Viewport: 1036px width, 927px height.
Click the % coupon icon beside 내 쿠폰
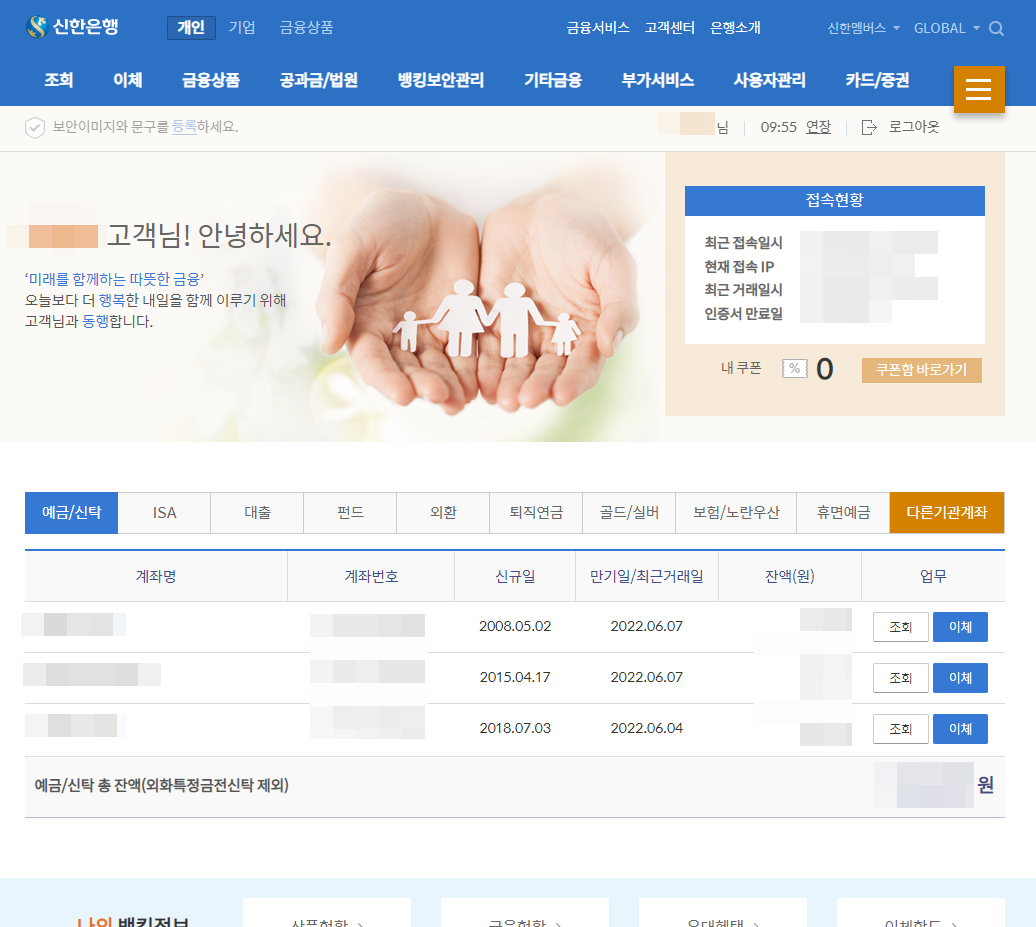point(793,369)
